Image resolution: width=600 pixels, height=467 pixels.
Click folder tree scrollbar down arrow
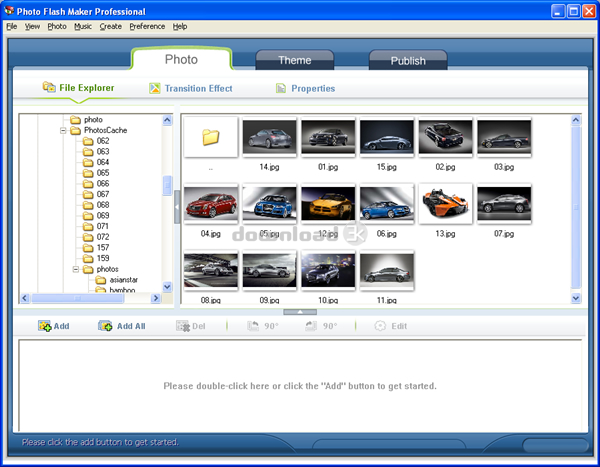pos(167,287)
